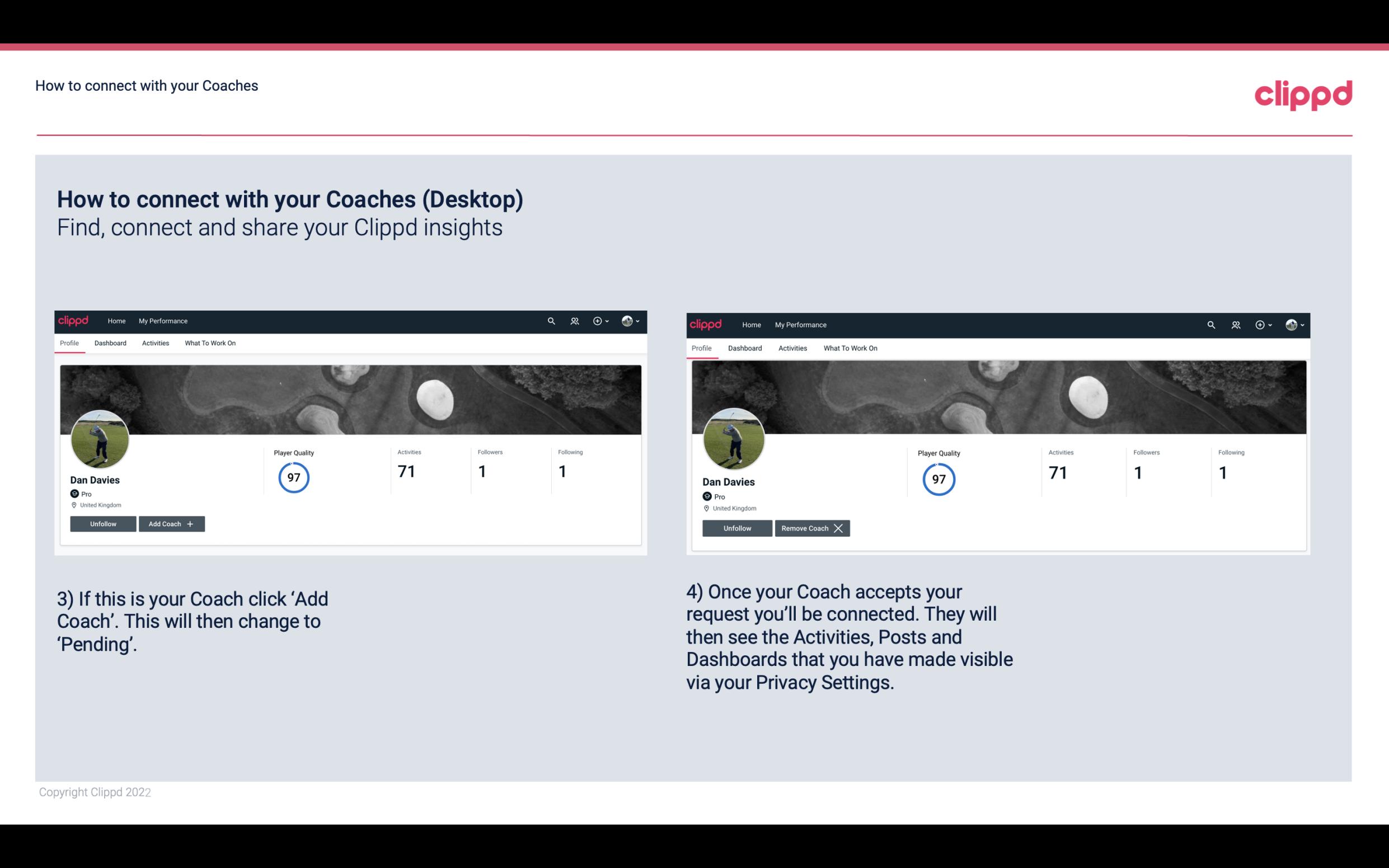Viewport: 1389px width, 868px height.
Task: Toggle Pro badge under Dan Davies name
Action: (80, 492)
